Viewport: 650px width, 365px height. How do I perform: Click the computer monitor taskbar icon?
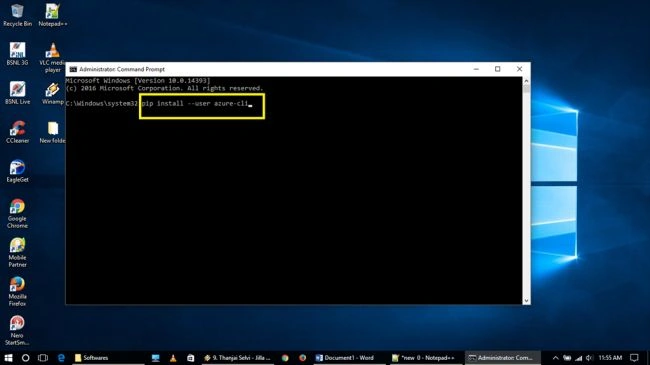tap(155, 358)
